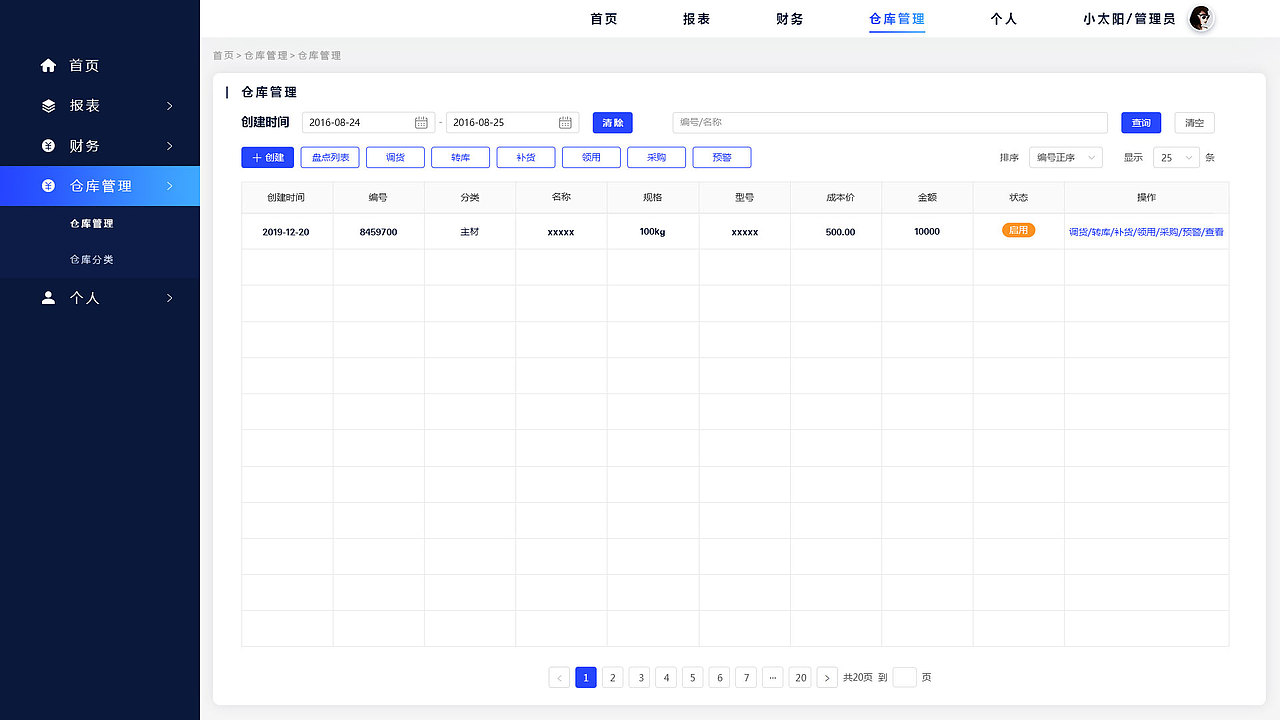The image size is (1280, 720).
Task: Click the 补货 toolbar button
Action: (526, 157)
